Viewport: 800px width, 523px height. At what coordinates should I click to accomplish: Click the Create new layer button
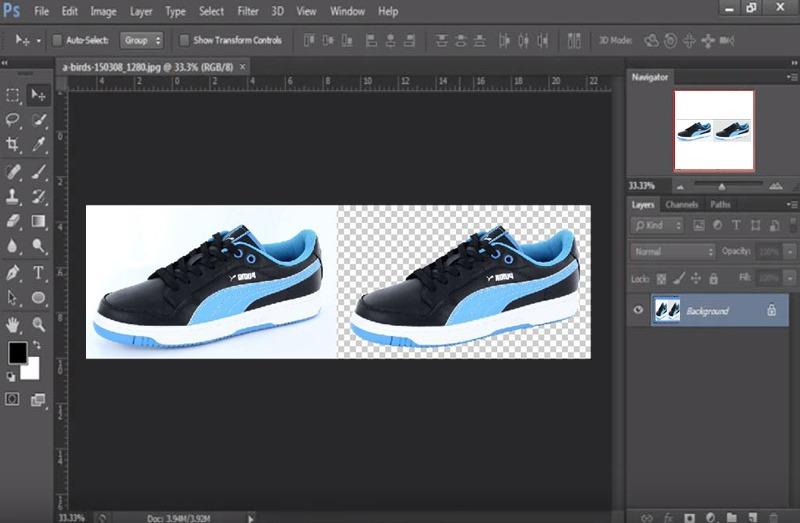(x=753, y=517)
